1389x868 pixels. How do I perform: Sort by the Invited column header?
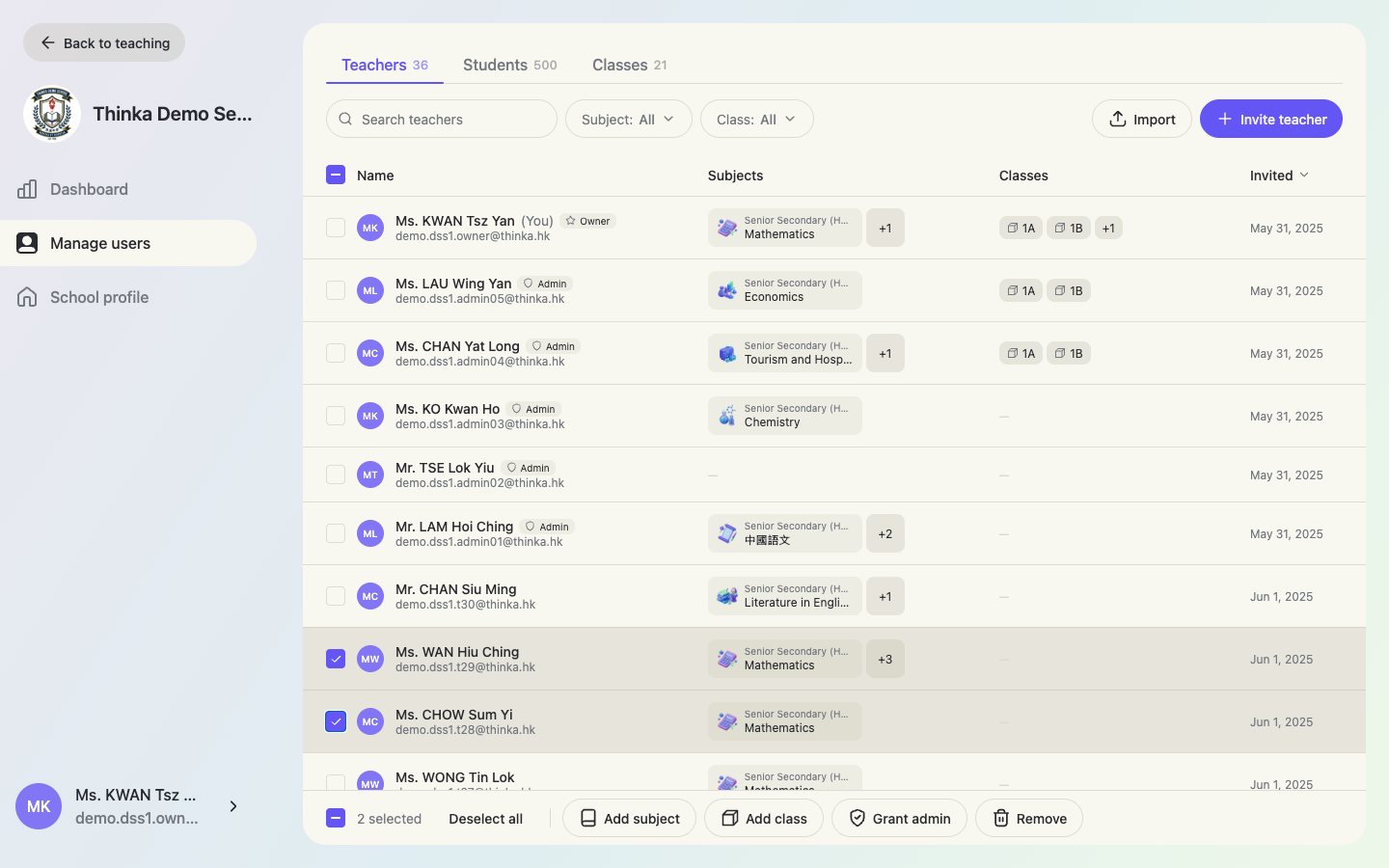(x=1279, y=176)
